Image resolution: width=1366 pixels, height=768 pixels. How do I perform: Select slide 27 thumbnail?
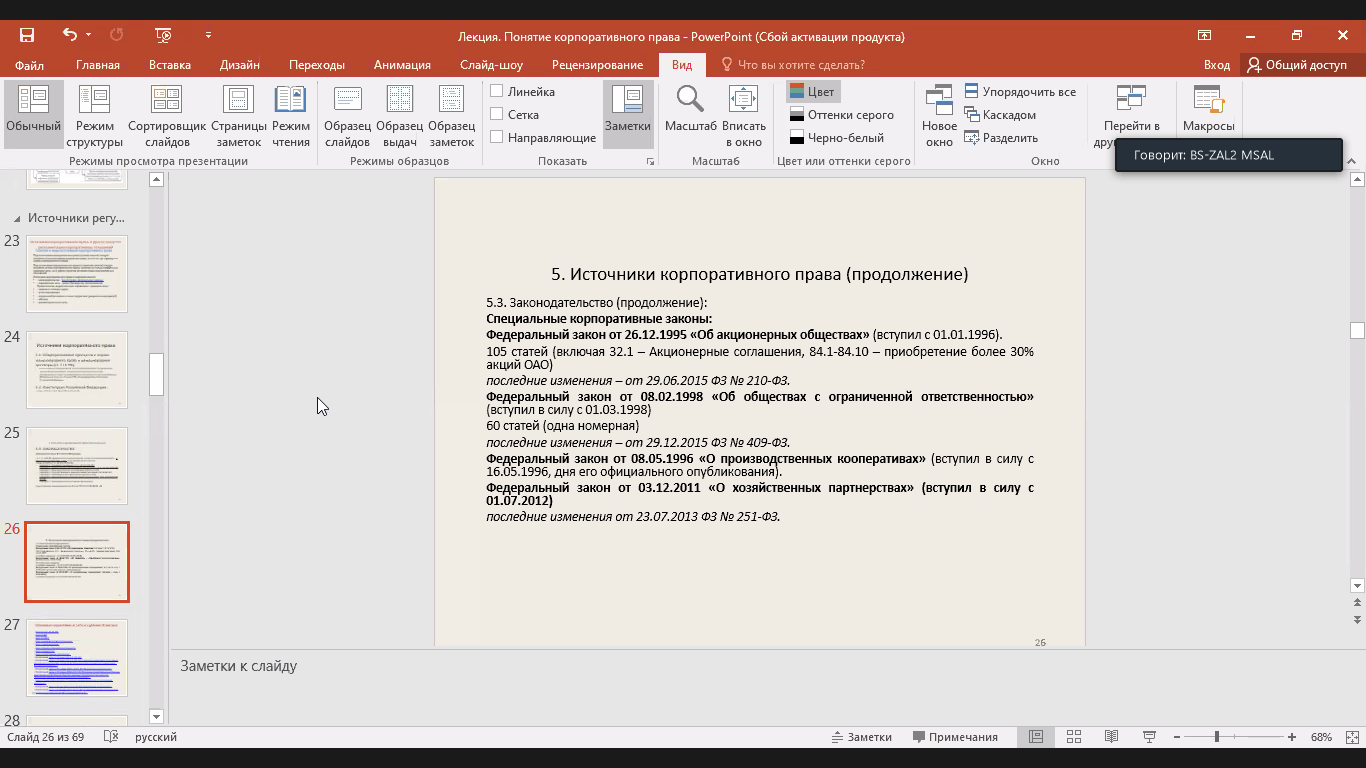click(x=77, y=658)
